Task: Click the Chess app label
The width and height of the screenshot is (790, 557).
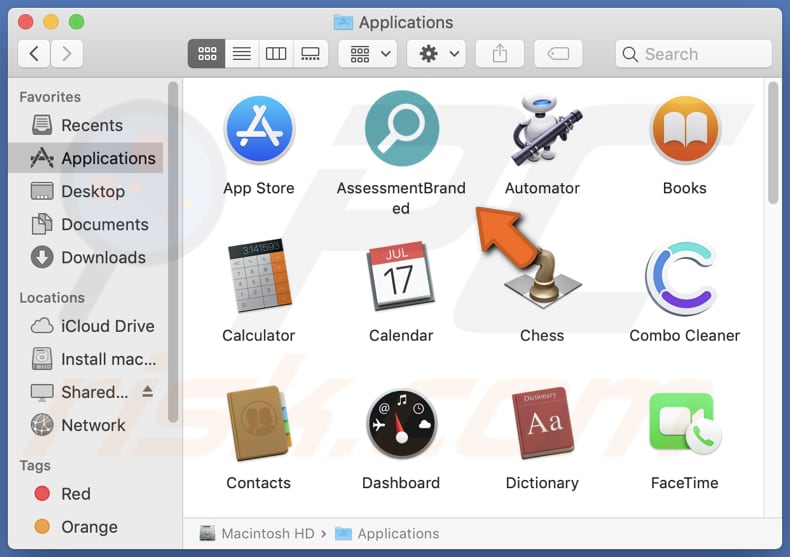Action: coord(542,335)
